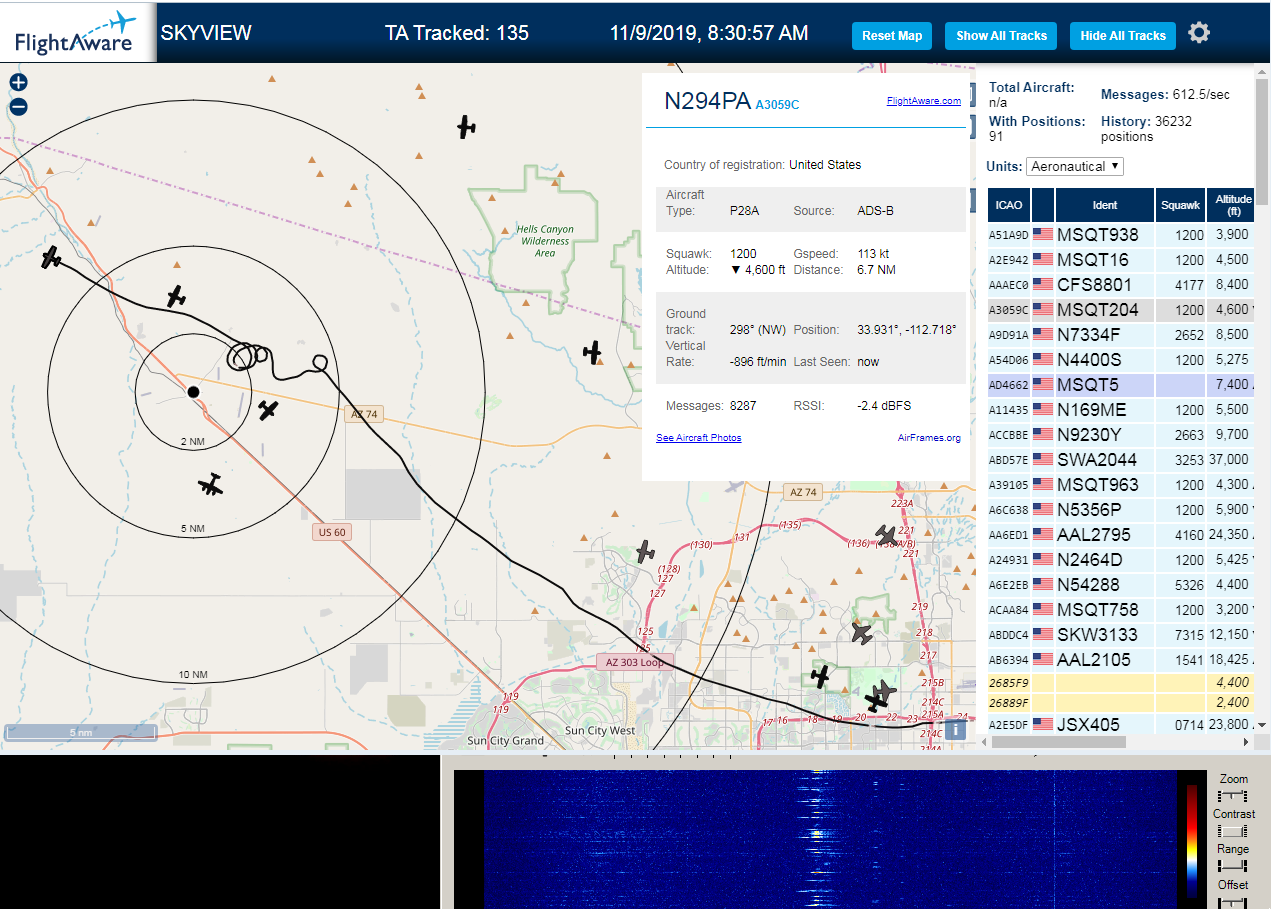The width and height of the screenshot is (1271, 909).
Task: Open See Aircraft Photos link
Action: click(699, 438)
